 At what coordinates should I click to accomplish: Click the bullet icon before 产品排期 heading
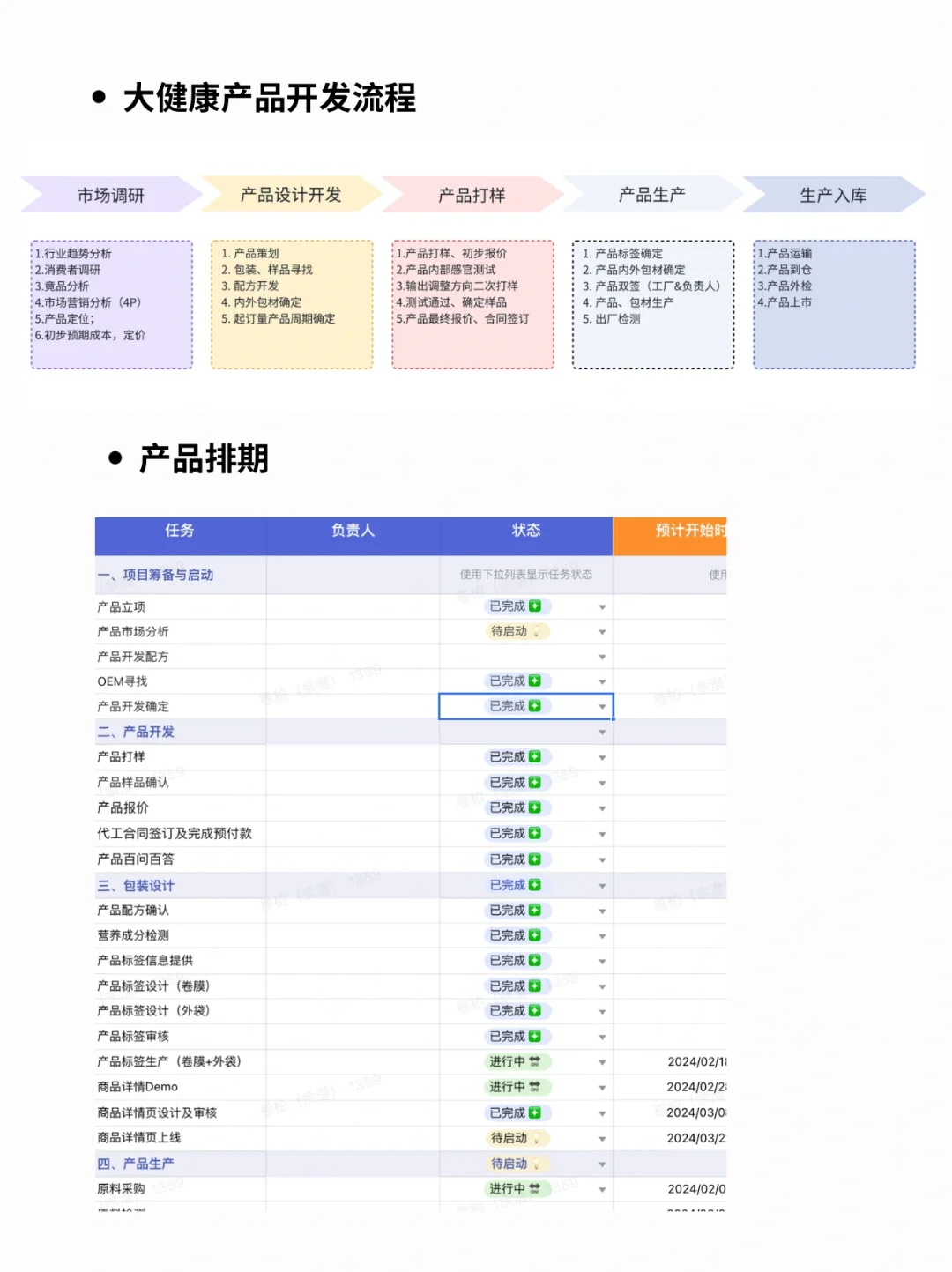click(114, 456)
